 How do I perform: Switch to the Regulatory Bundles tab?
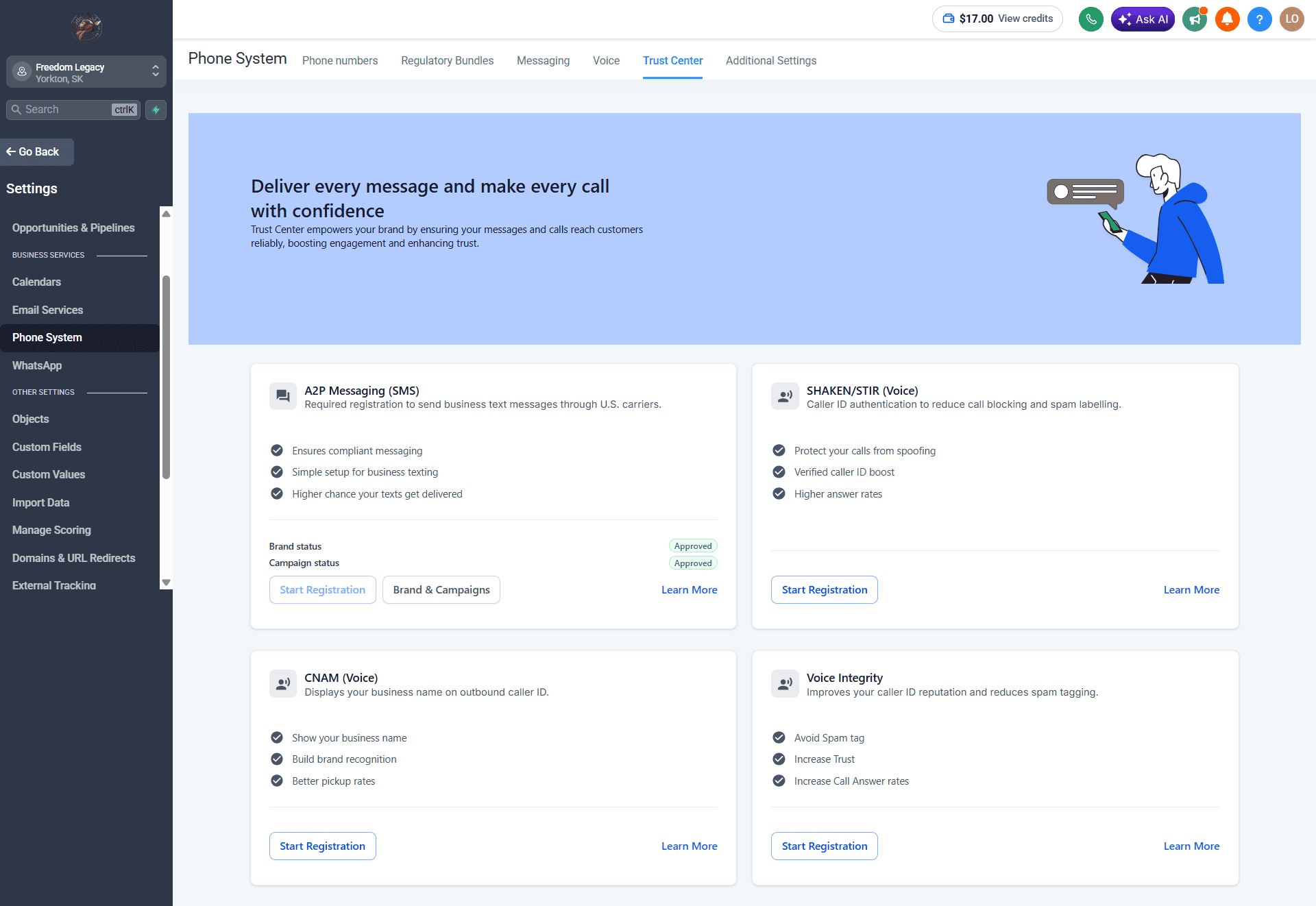tap(447, 60)
